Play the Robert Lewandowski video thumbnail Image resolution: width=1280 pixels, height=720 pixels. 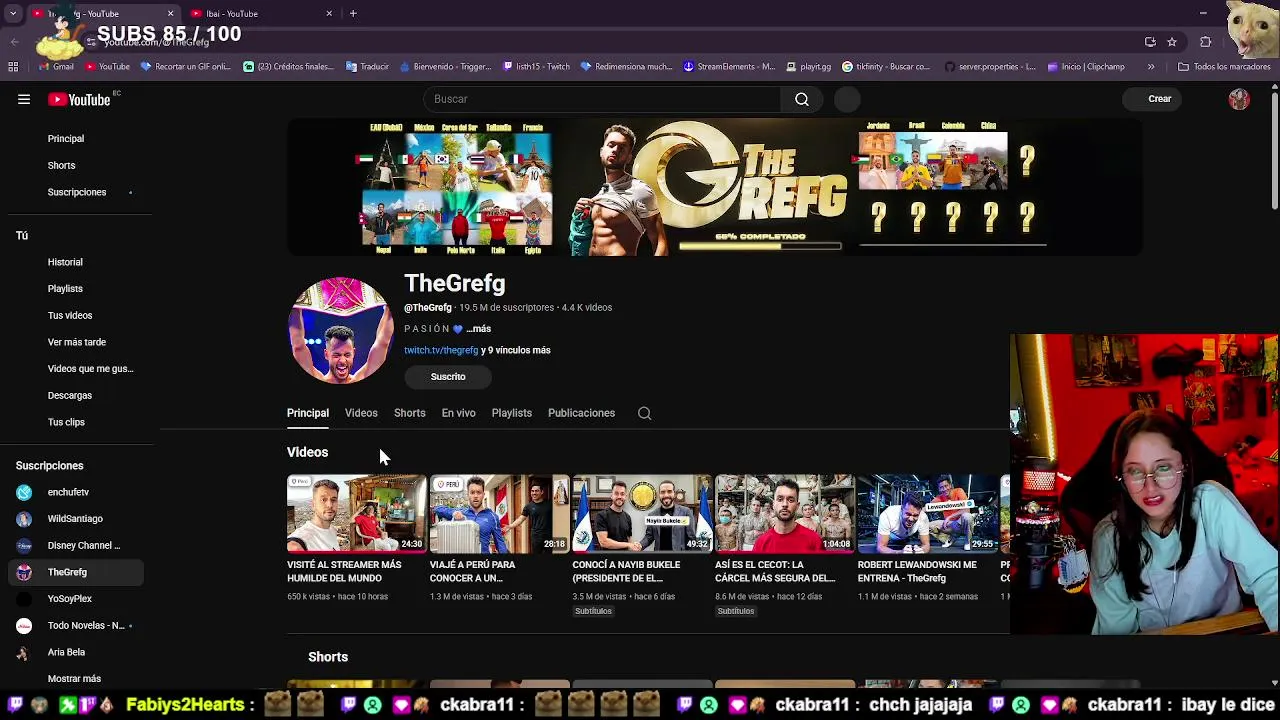point(927,513)
